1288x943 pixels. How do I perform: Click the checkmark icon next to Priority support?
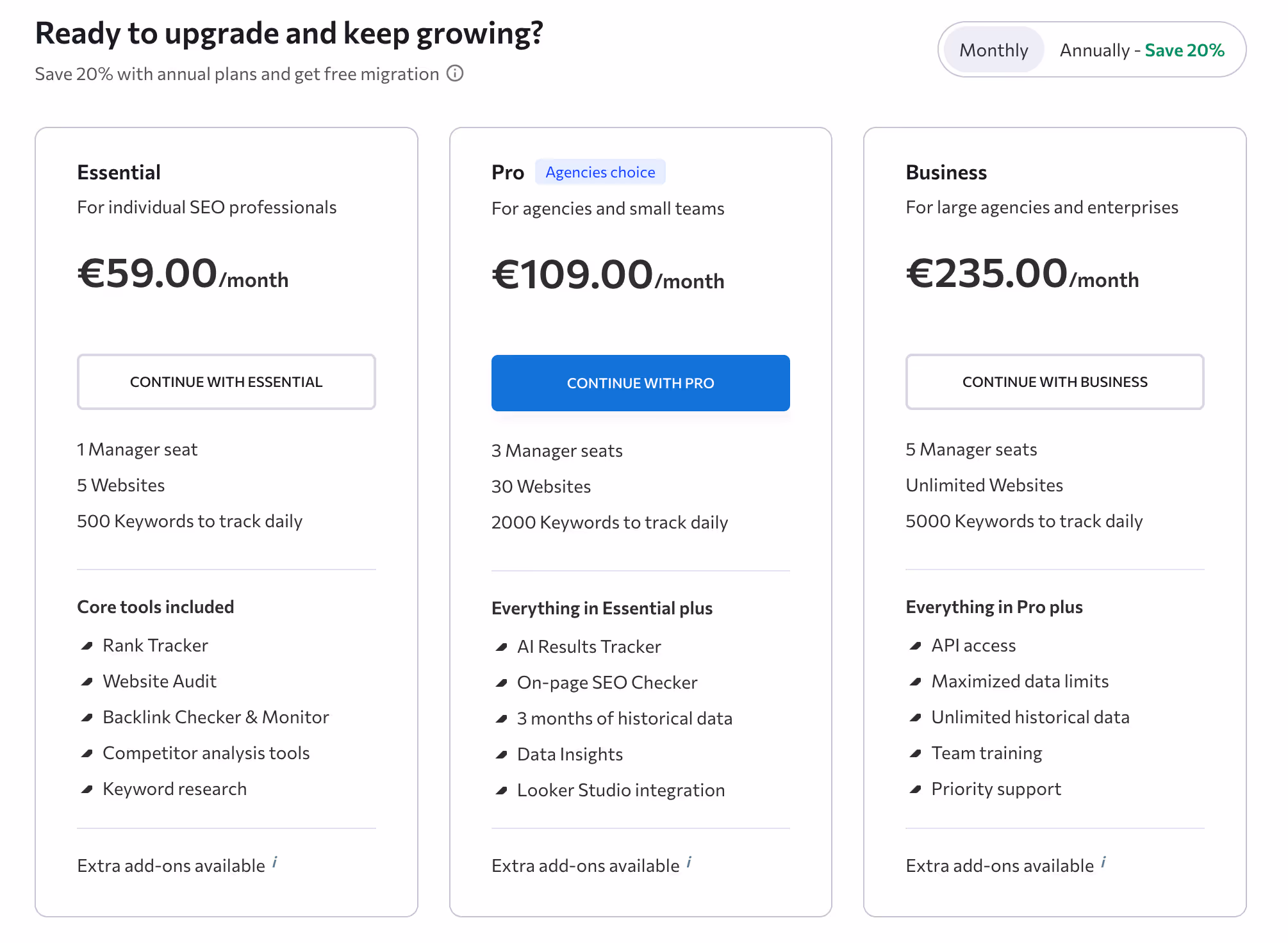916,789
